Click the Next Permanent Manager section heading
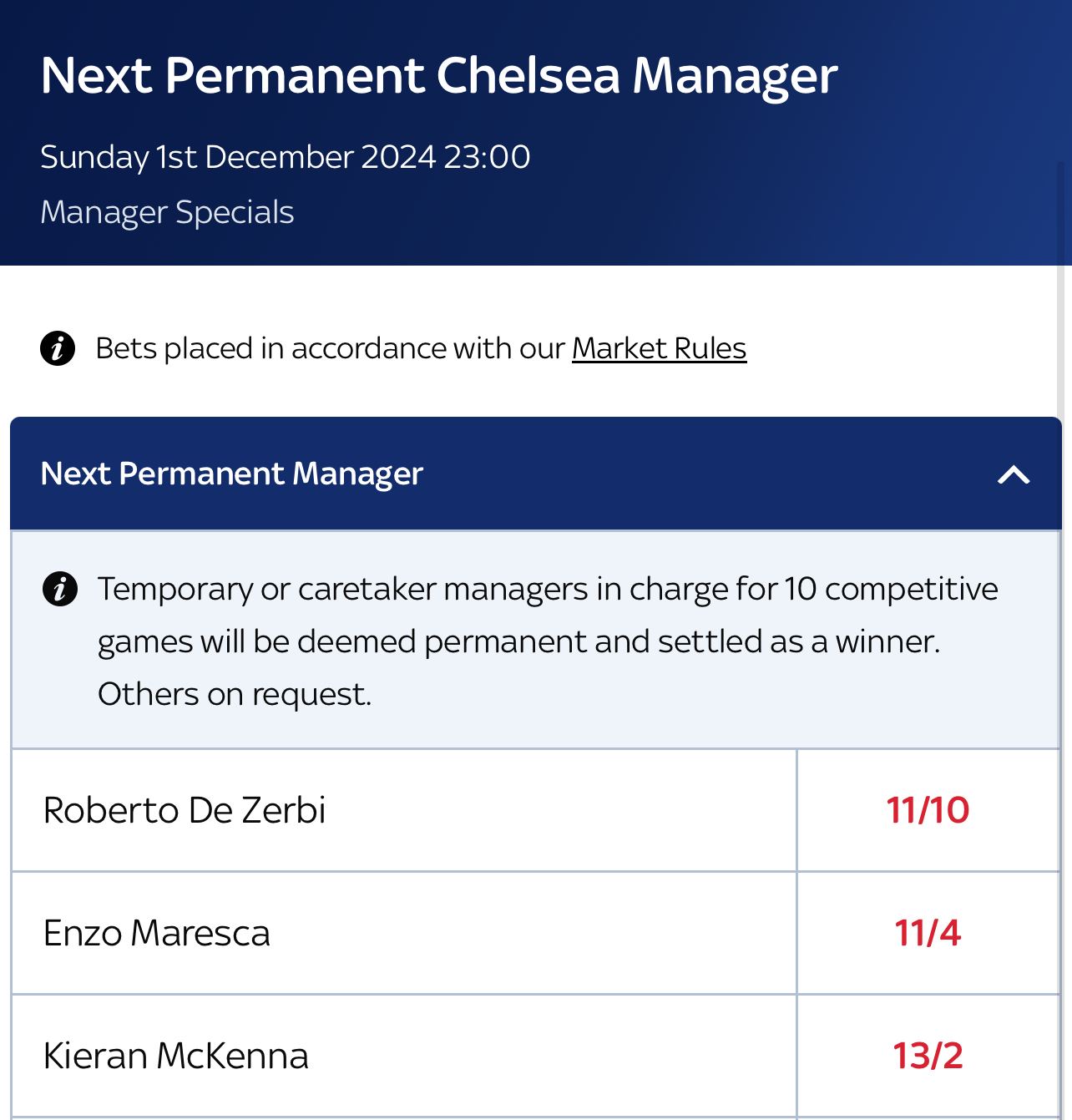The width and height of the screenshot is (1072, 1120). click(x=232, y=474)
